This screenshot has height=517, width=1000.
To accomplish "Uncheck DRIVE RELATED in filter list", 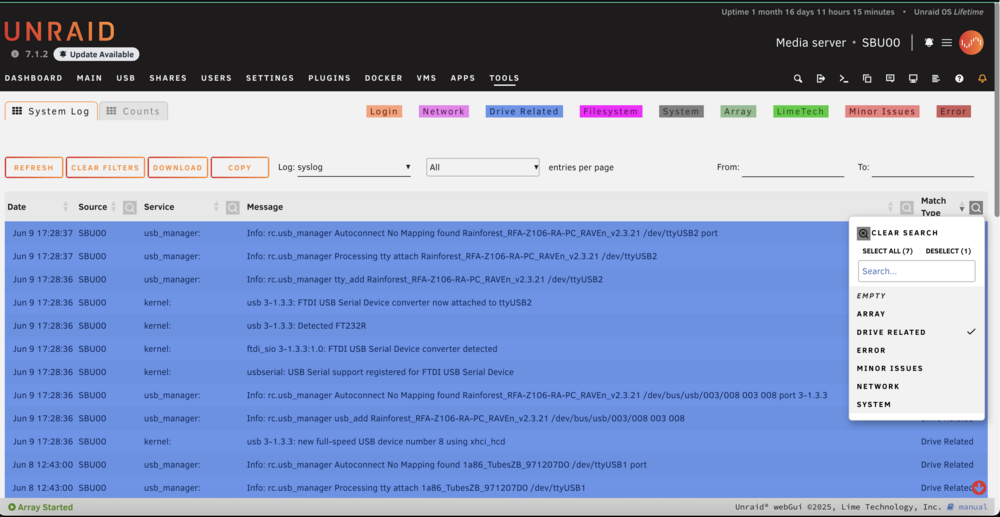I will (x=916, y=332).
